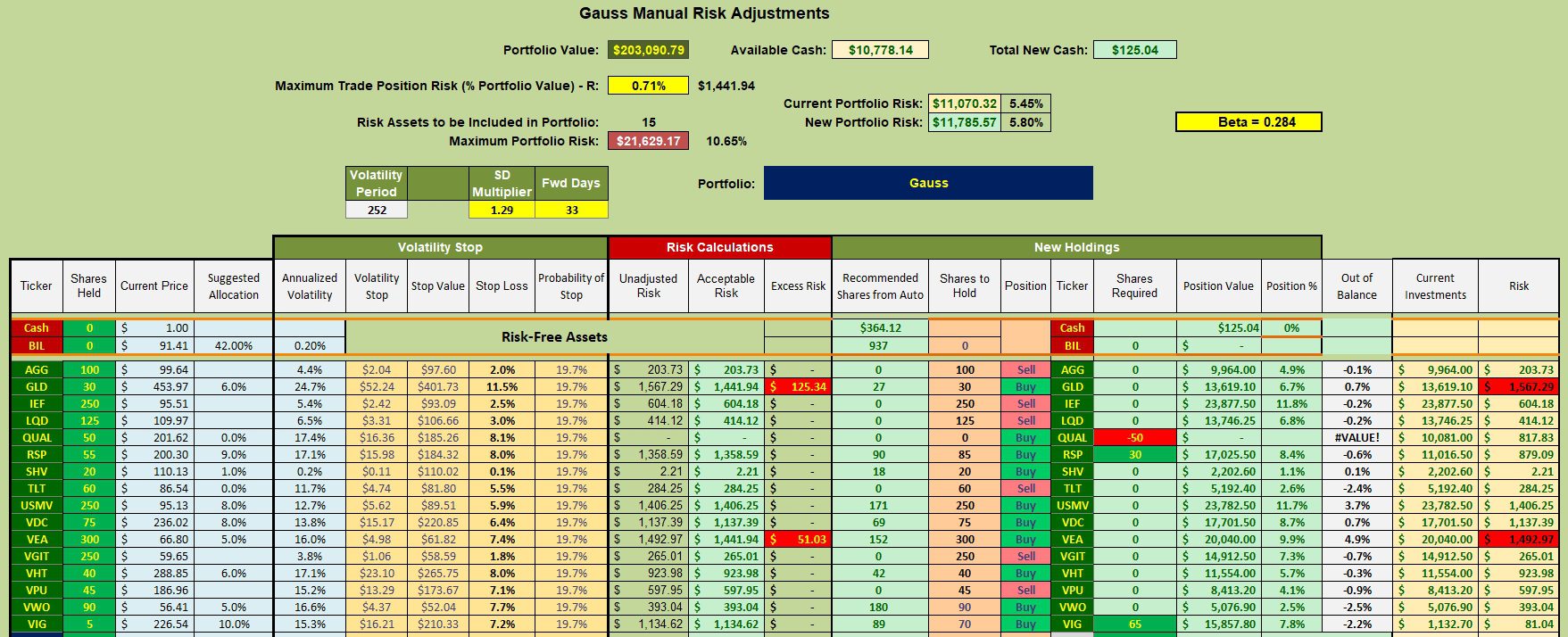Click the VEA shares to hold 300
This screenshot has height=637, width=1568.
click(965, 539)
